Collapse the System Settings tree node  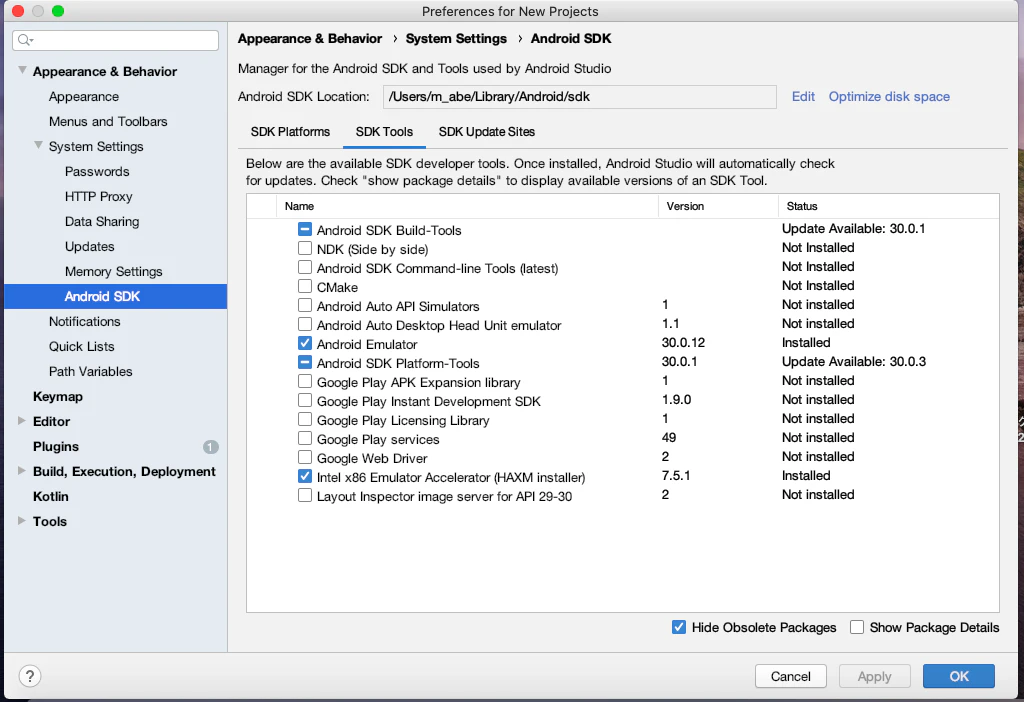39,146
